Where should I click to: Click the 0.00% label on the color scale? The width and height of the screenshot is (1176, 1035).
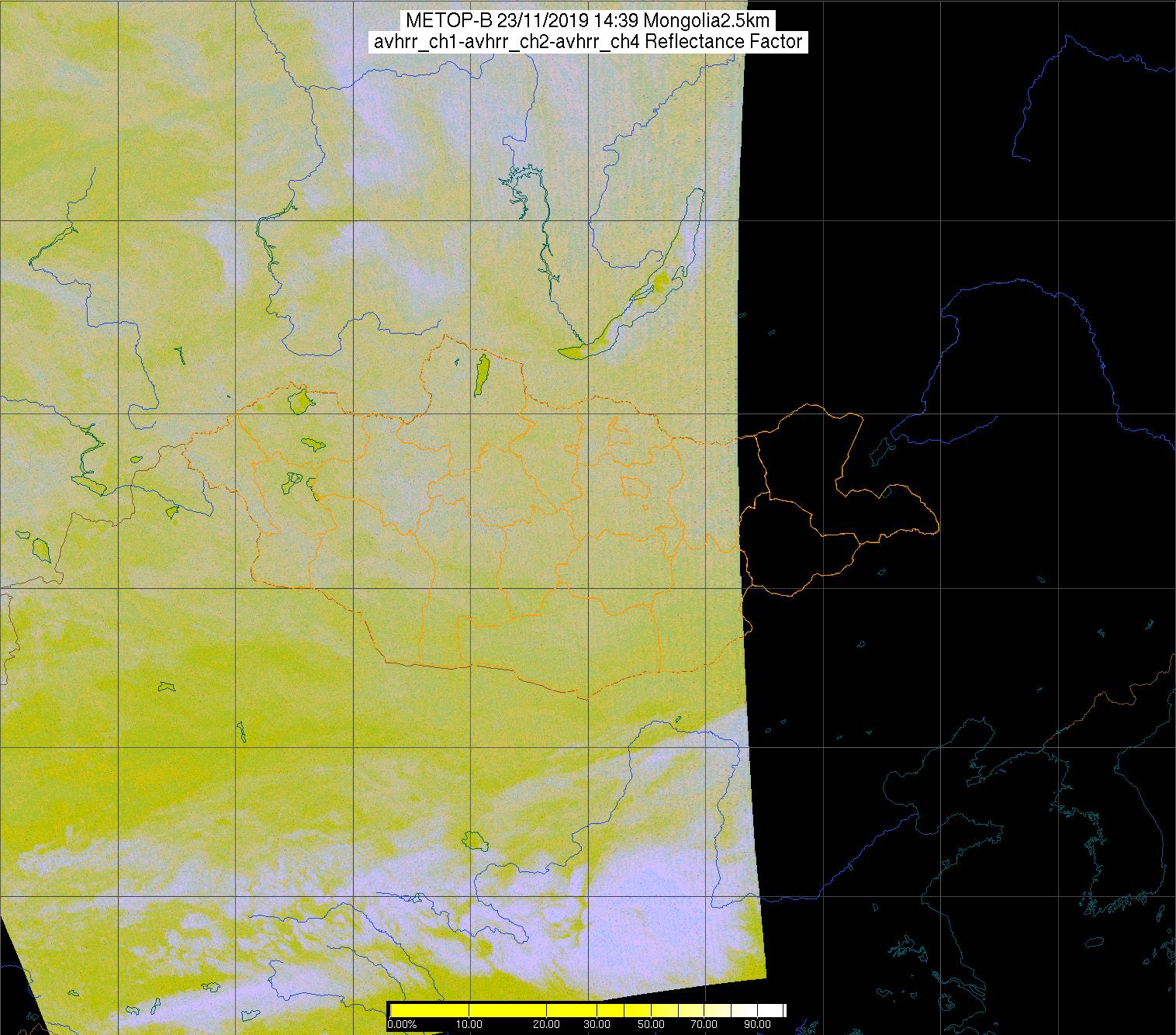coord(403,1025)
